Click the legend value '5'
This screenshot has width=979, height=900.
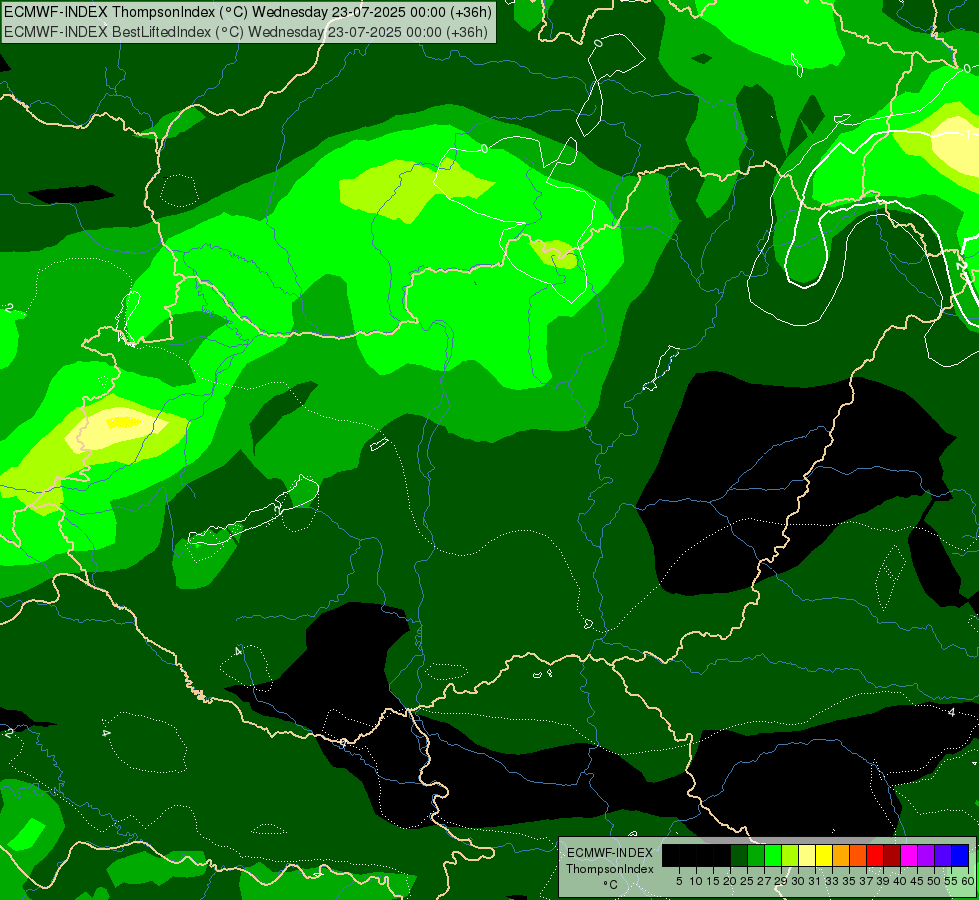tap(679, 881)
